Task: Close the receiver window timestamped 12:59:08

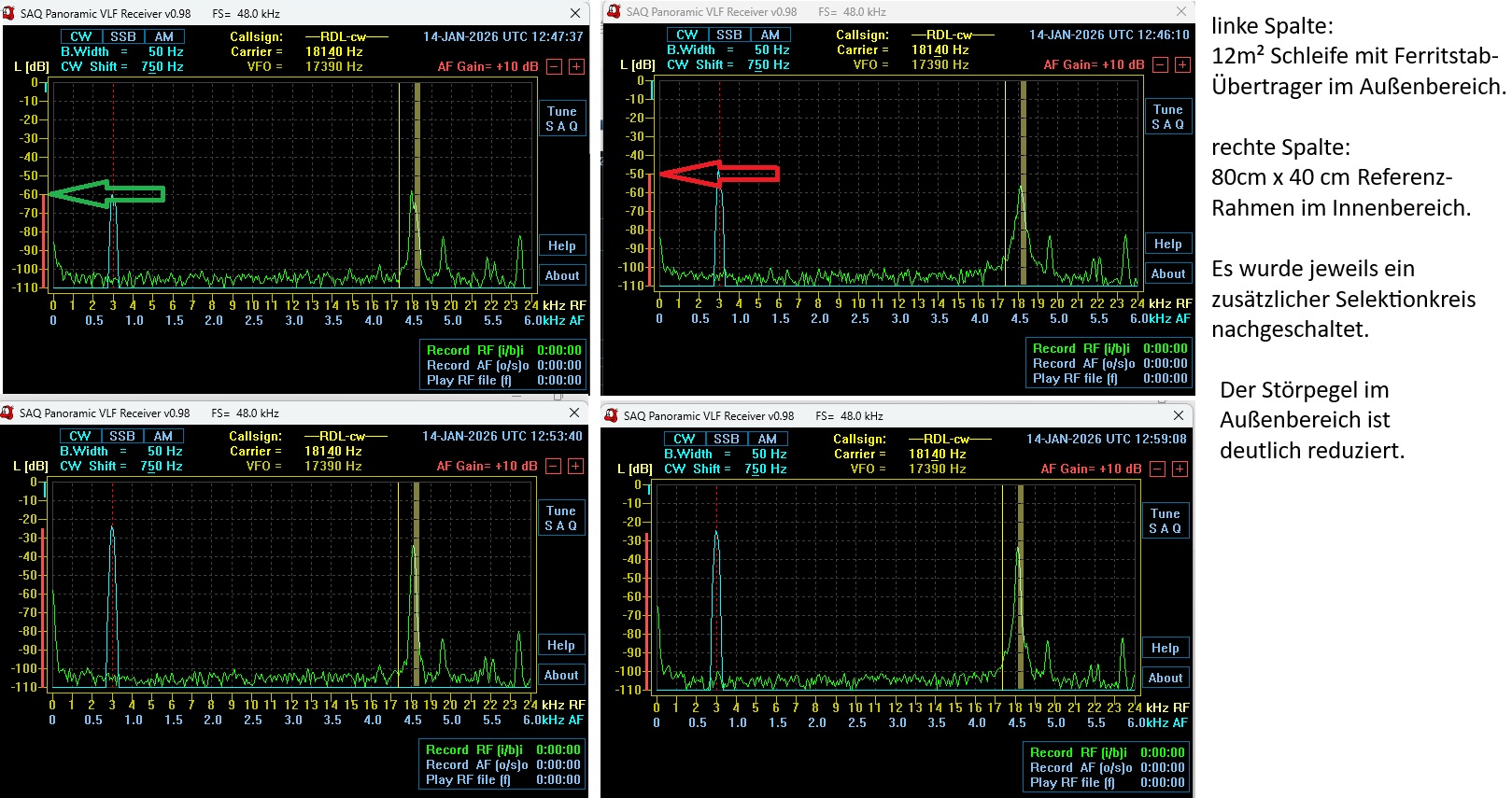Action: [x=1179, y=415]
